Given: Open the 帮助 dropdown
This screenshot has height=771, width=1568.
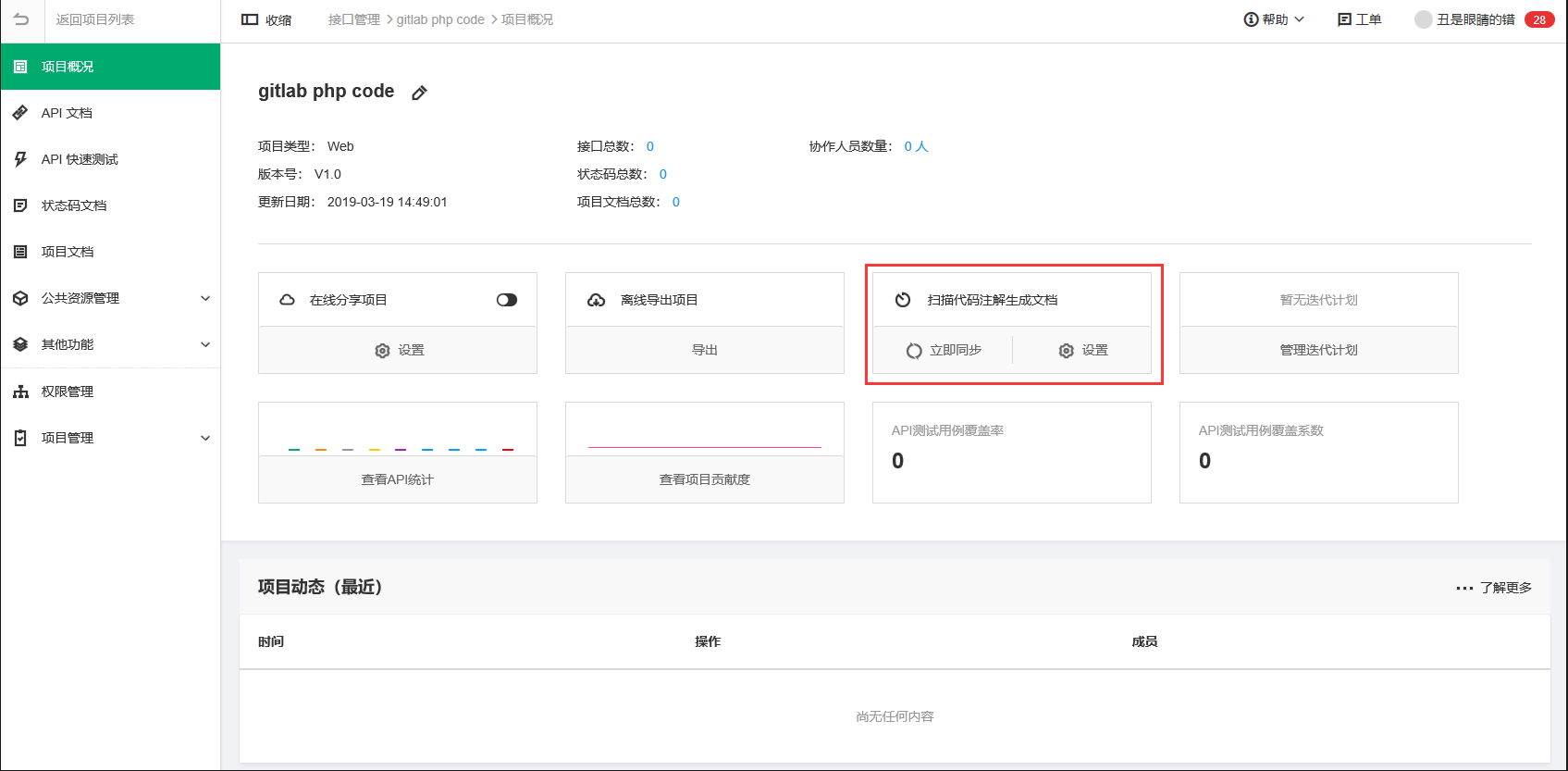Looking at the screenshot, I should (1275, 19).
